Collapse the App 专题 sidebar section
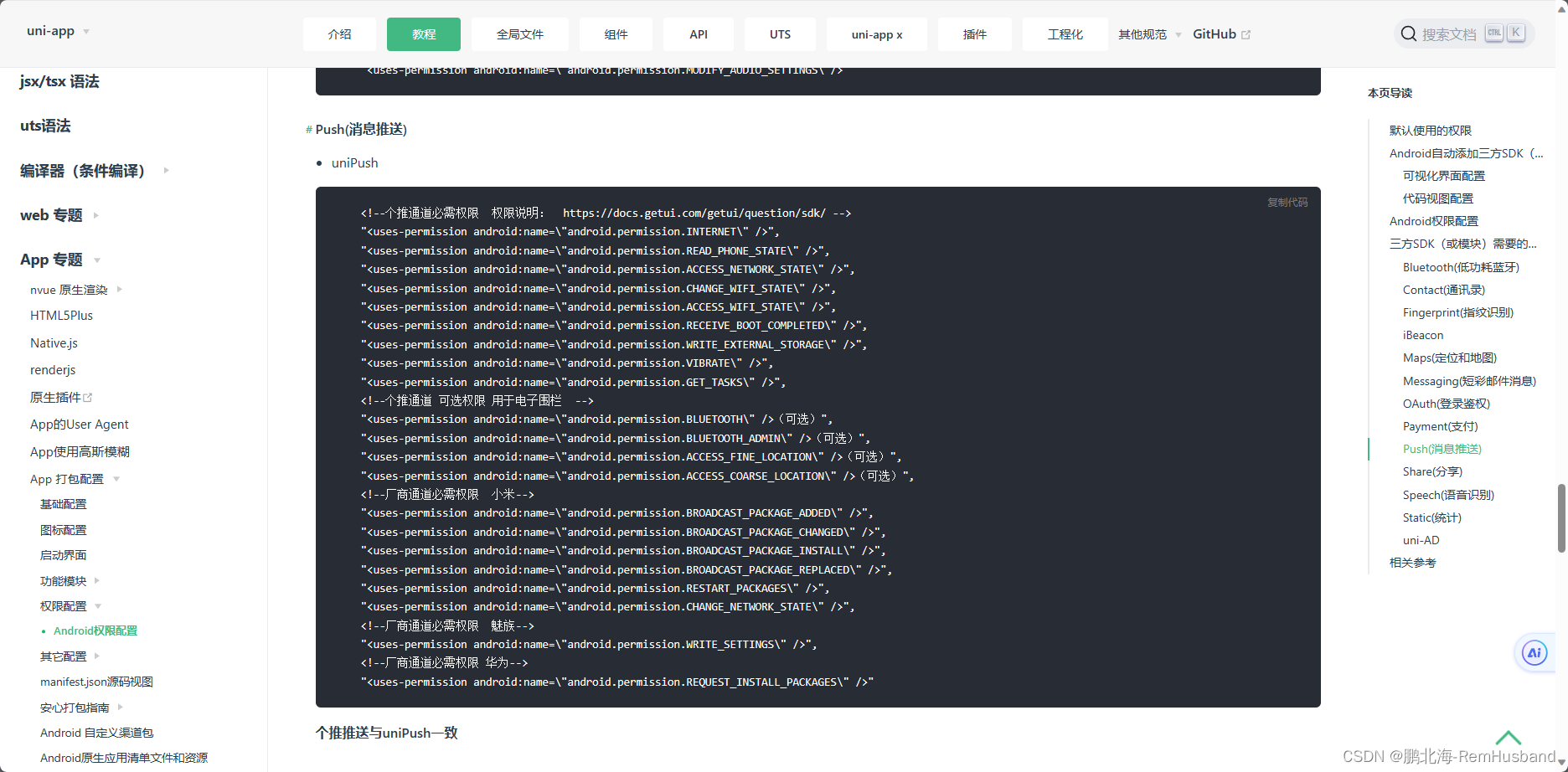The width and height of the screenshot is (1568, 772). point(95,260)
